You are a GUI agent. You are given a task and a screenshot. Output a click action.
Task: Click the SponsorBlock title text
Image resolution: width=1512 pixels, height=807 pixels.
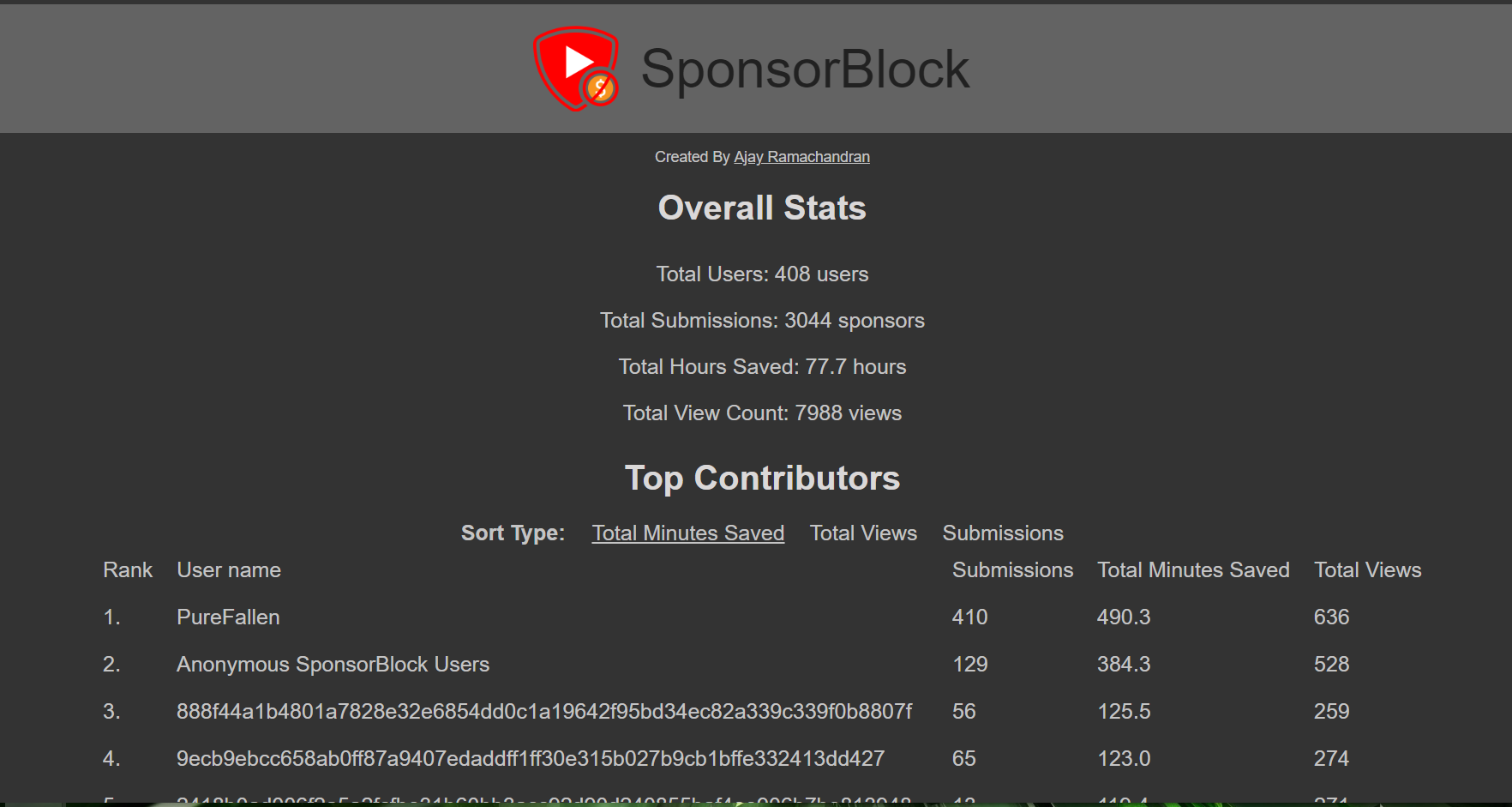pos(805,69)
